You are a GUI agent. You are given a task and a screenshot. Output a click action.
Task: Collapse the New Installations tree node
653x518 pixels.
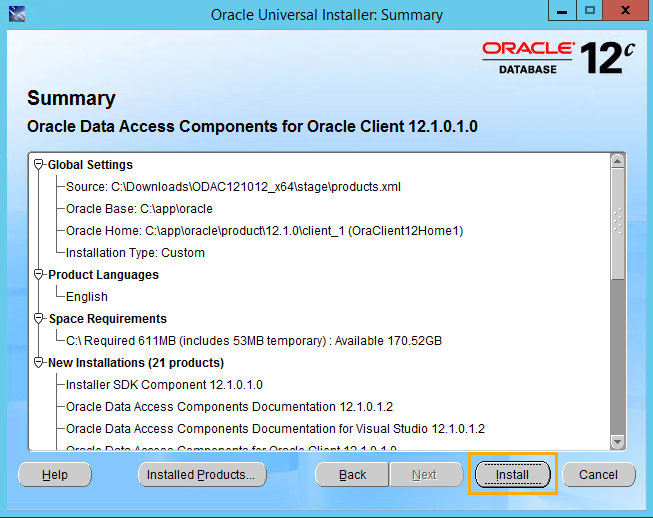38,363
